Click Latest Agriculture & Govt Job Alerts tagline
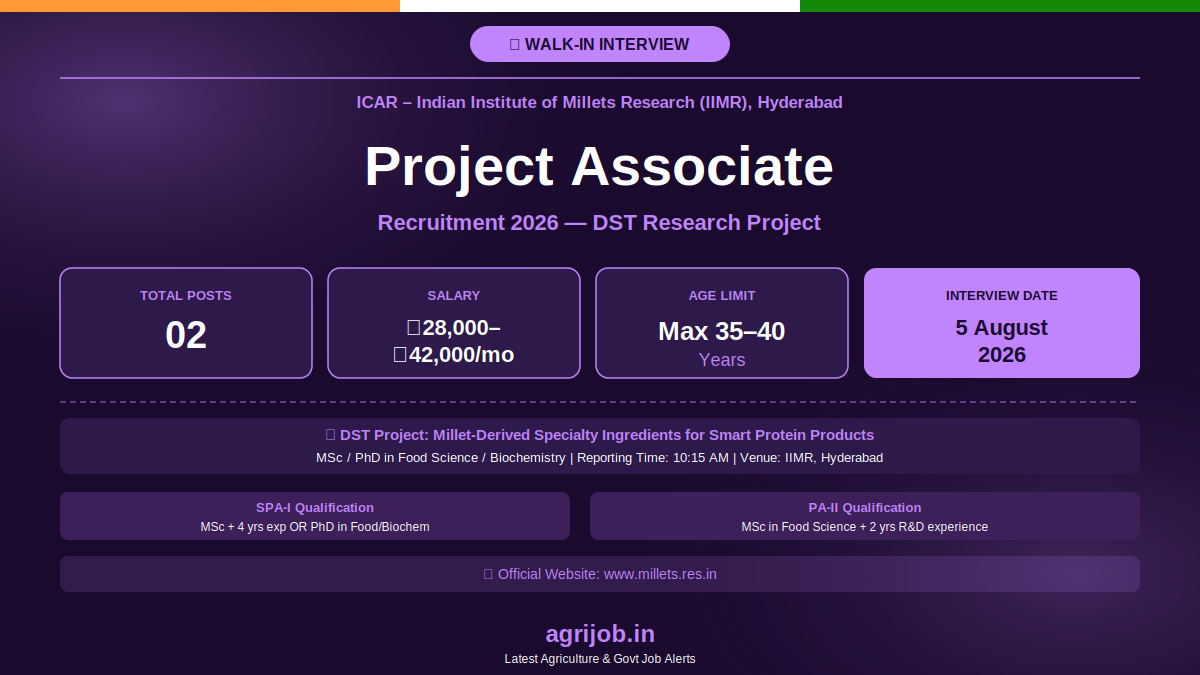Viewport: 1200px width, 675px height. 600,659
